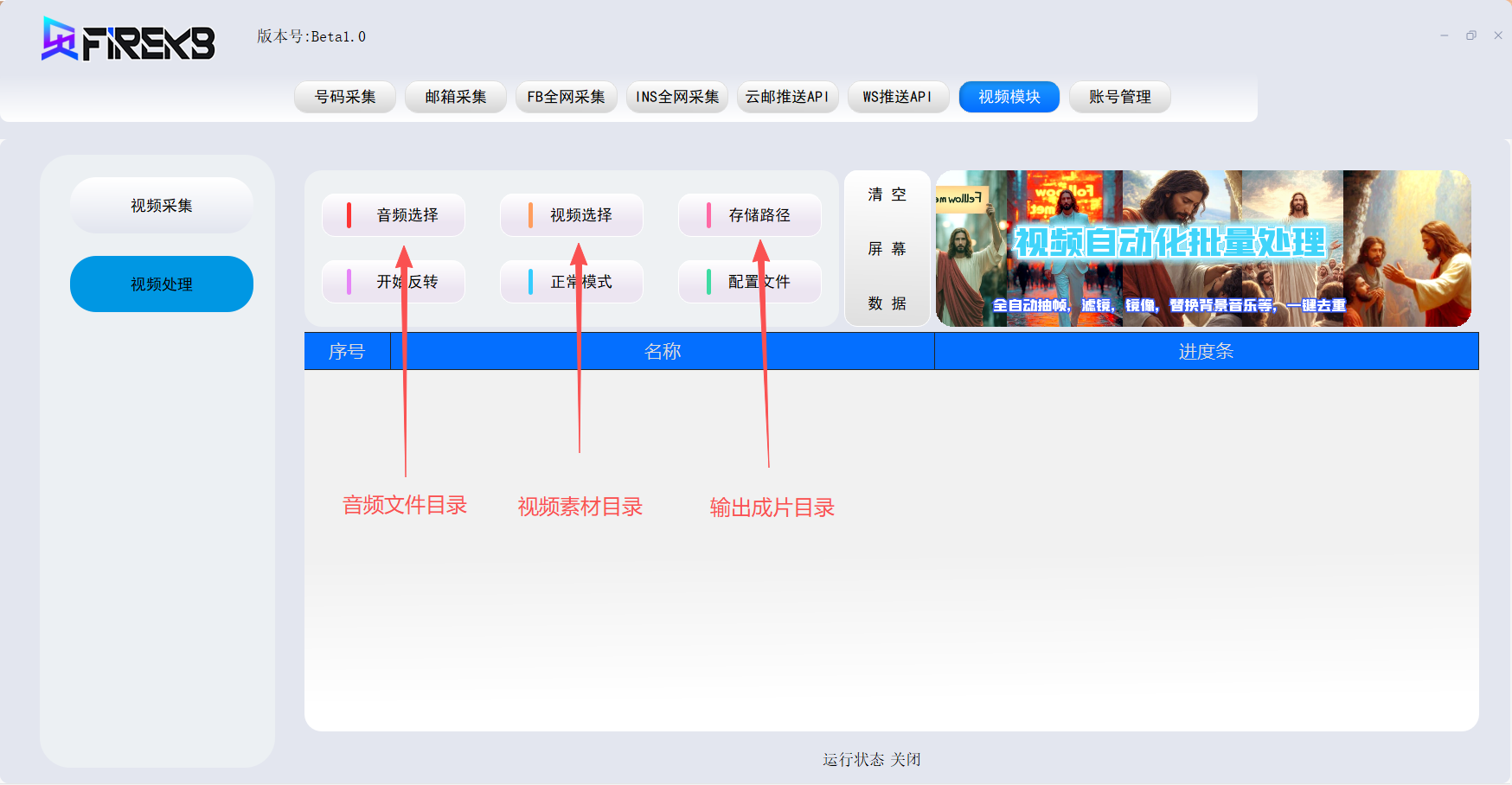Switch to 邮箱采集 tab
The width and height of the screenshot is (1512, 785).
pyautogui.click(x=456, y=97)
